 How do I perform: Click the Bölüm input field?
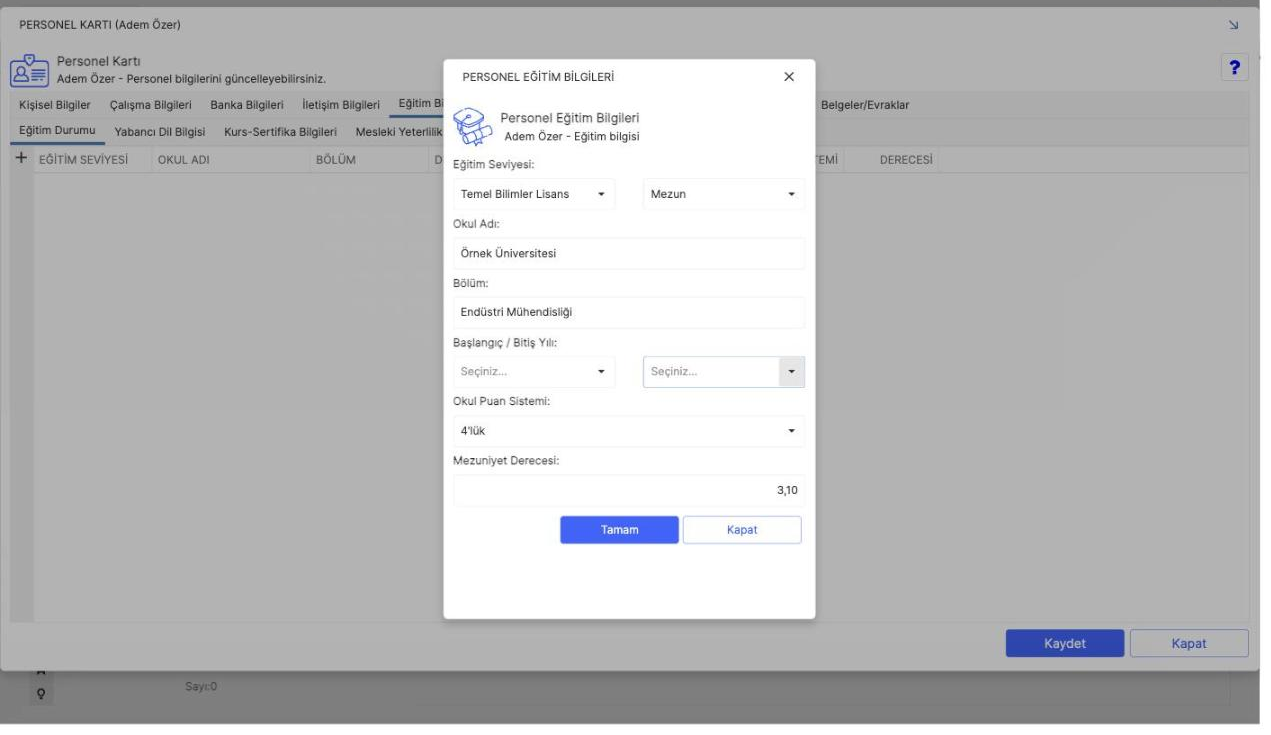click(629, 312)
